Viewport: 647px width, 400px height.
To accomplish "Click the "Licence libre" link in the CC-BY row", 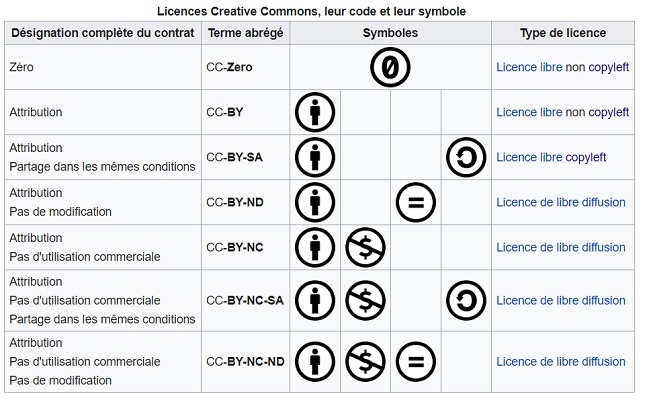I will 529,112.
